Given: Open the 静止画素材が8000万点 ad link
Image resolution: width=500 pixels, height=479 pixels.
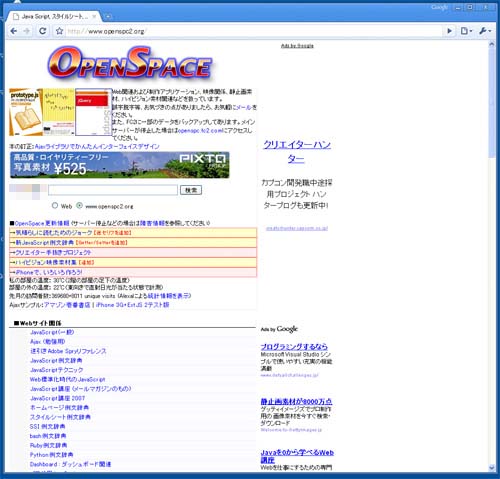Looking at the screenshot, I should pos(296,401).
